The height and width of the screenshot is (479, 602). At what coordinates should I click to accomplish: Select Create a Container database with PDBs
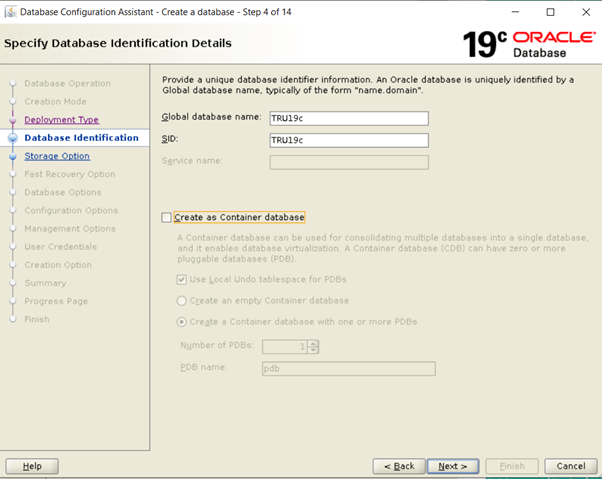click(181, 321)
